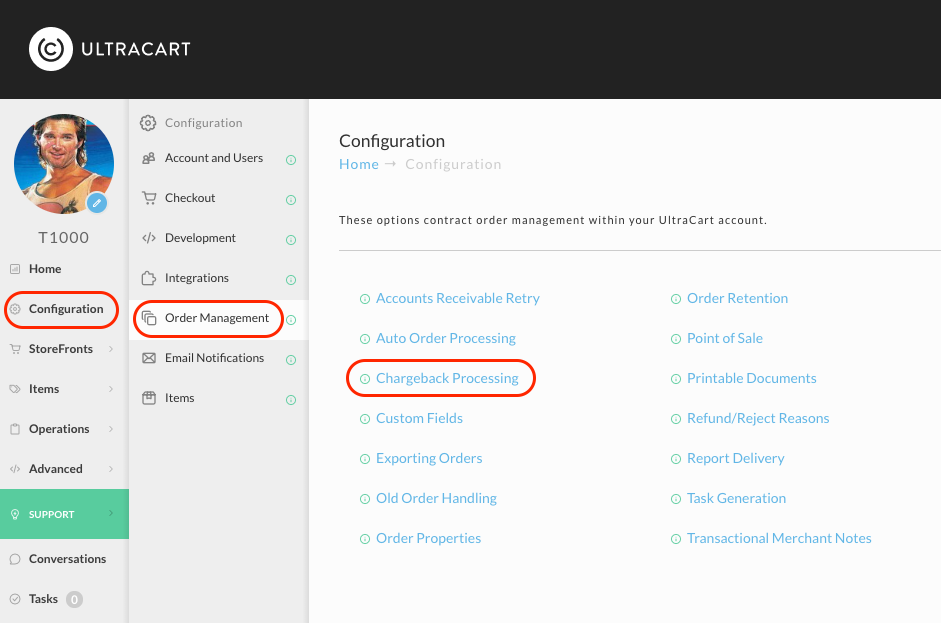Viewport: 941px width, 623px height.
Task: Open Chargeback Processing link
Action: pyautogui.click(x=447, y=378)
